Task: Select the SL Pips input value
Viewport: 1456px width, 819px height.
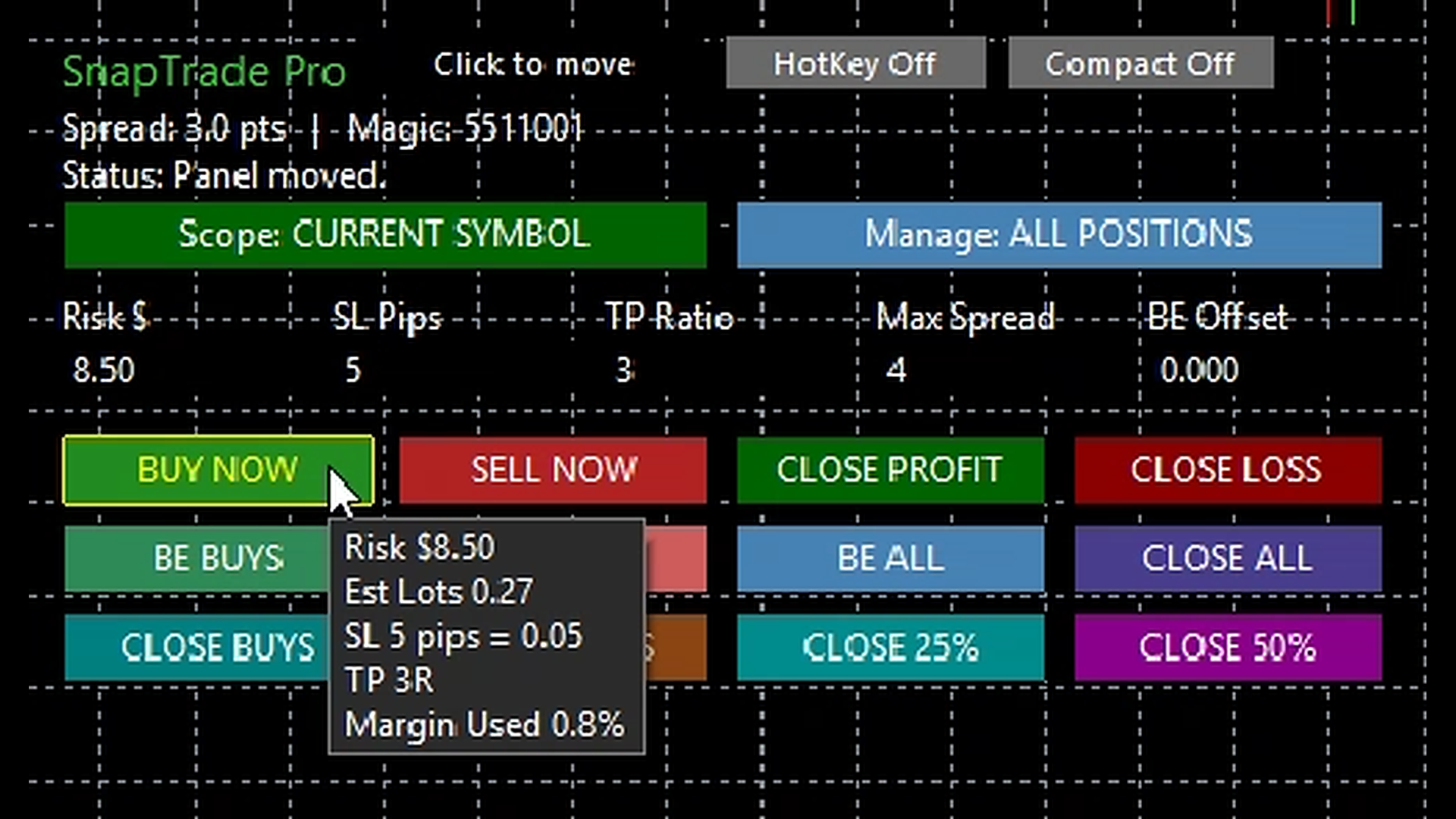Action: 353,370
